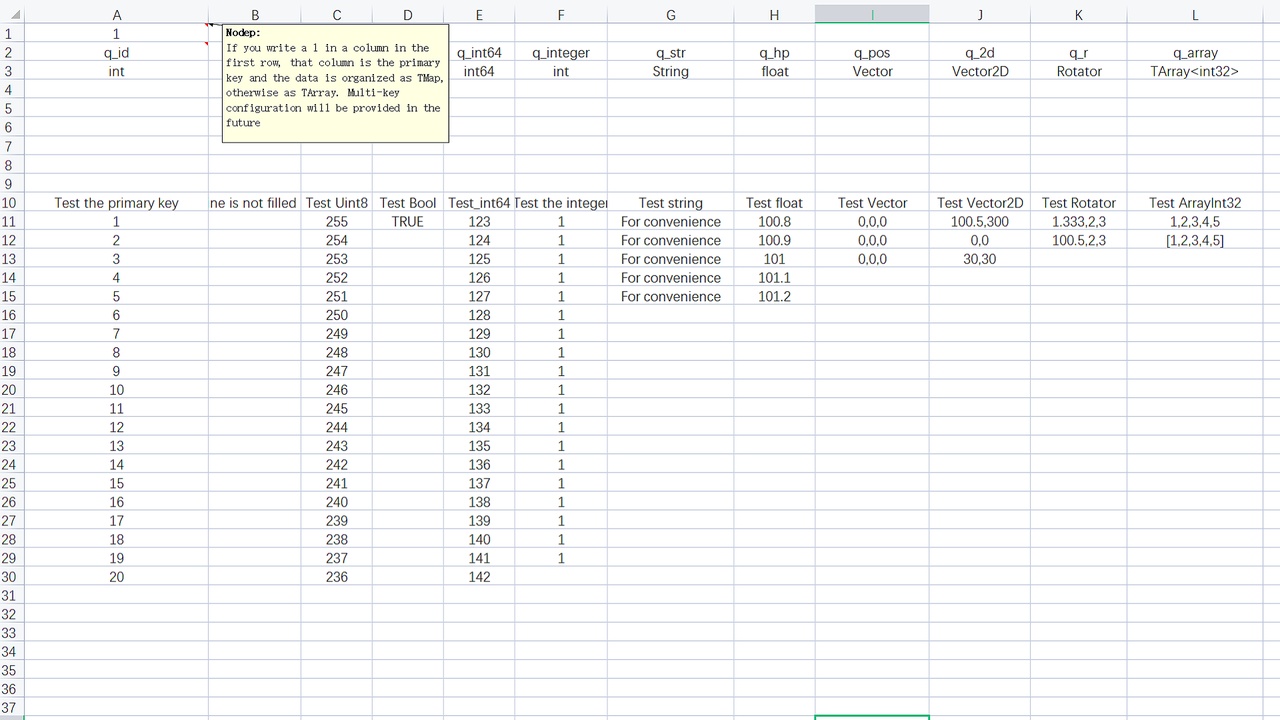The height and width of the screenshot is (720, 1280).
Task: Click the 'Test Bool' cell
Action: click(408, 203)
